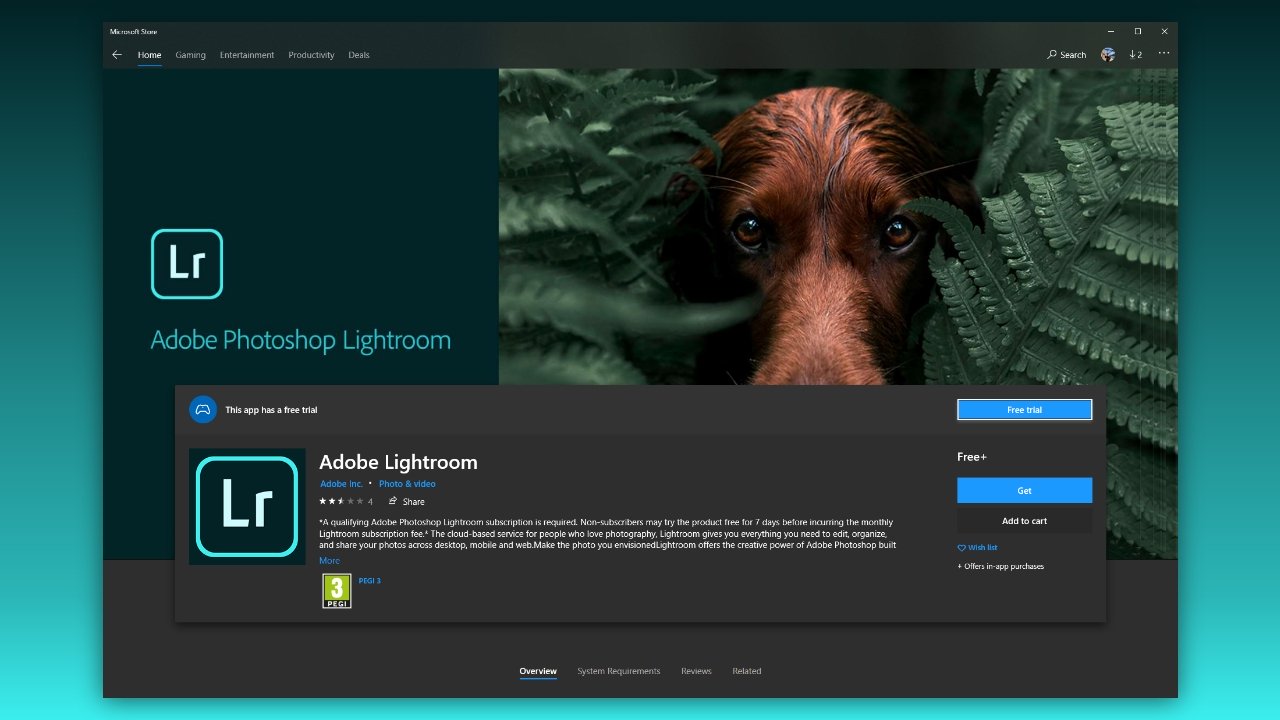Open Offers in-app purchases details
The height and width of the screenshot is (720, 1280).
point(1001,566)
